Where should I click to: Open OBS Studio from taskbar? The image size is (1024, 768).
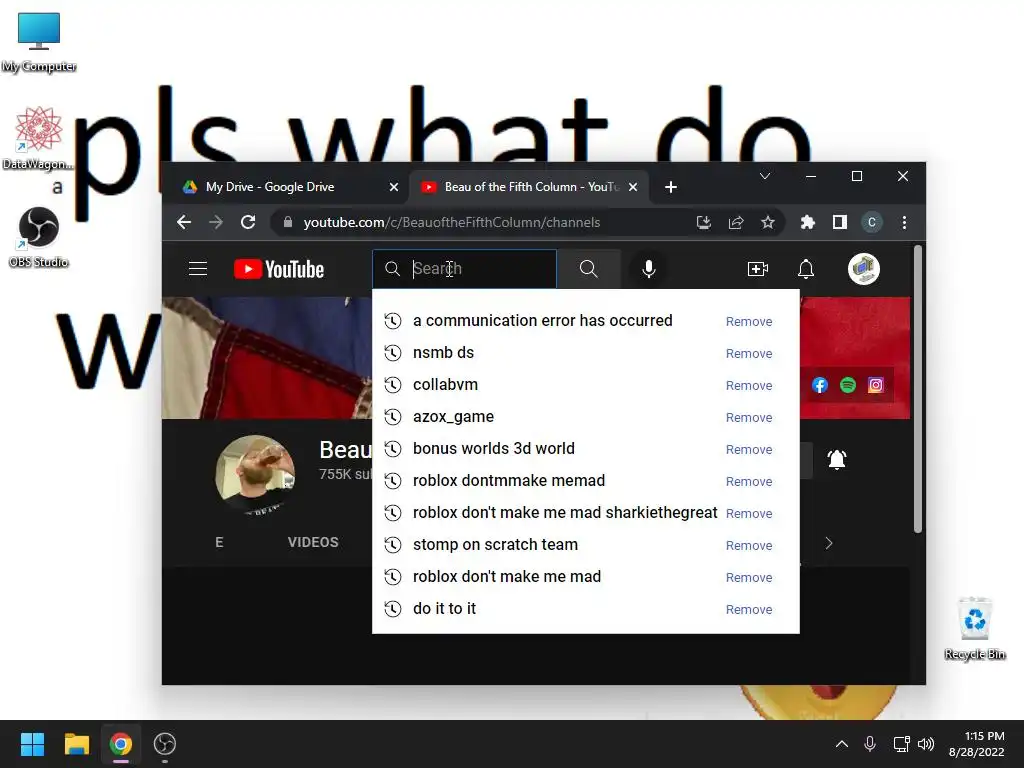click(x=165, y=744)
